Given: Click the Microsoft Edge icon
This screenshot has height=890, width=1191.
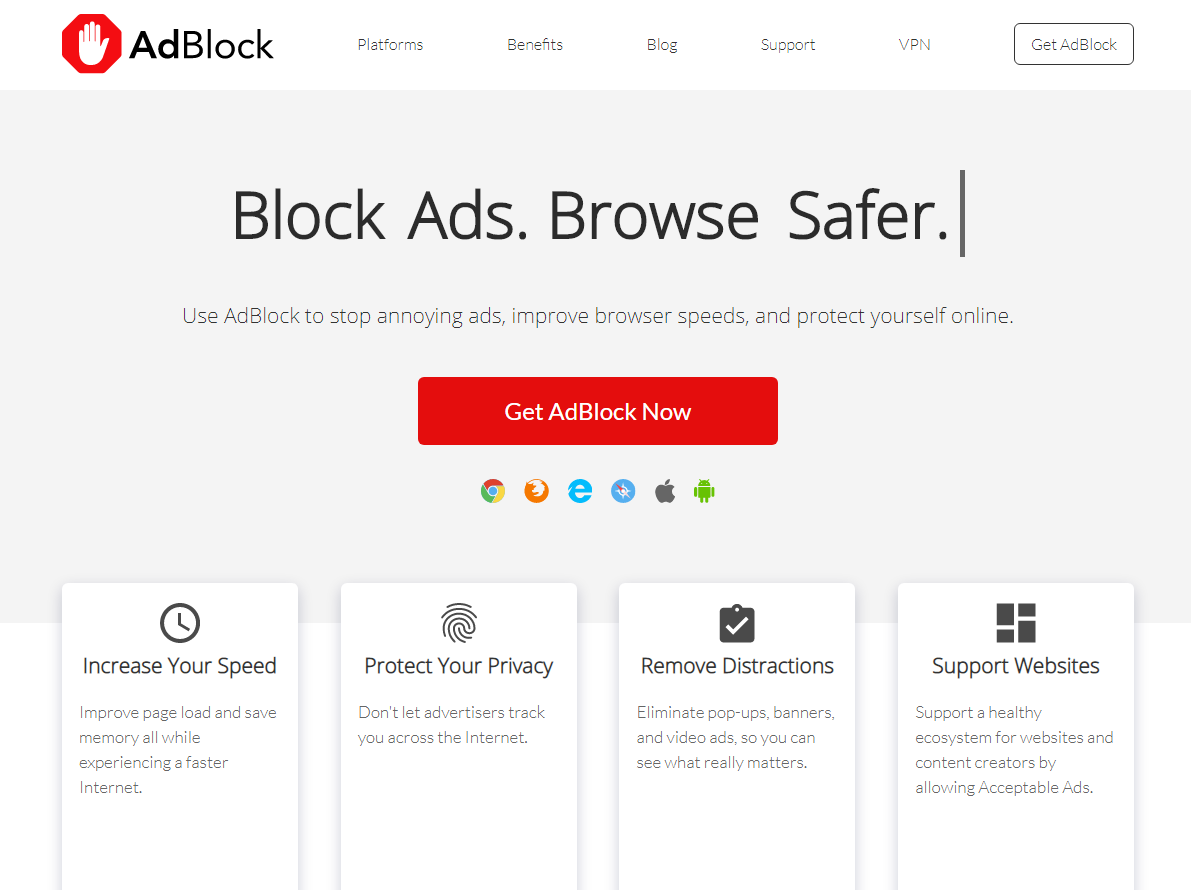Looking at the screenshot, I should tap(579, 491).
